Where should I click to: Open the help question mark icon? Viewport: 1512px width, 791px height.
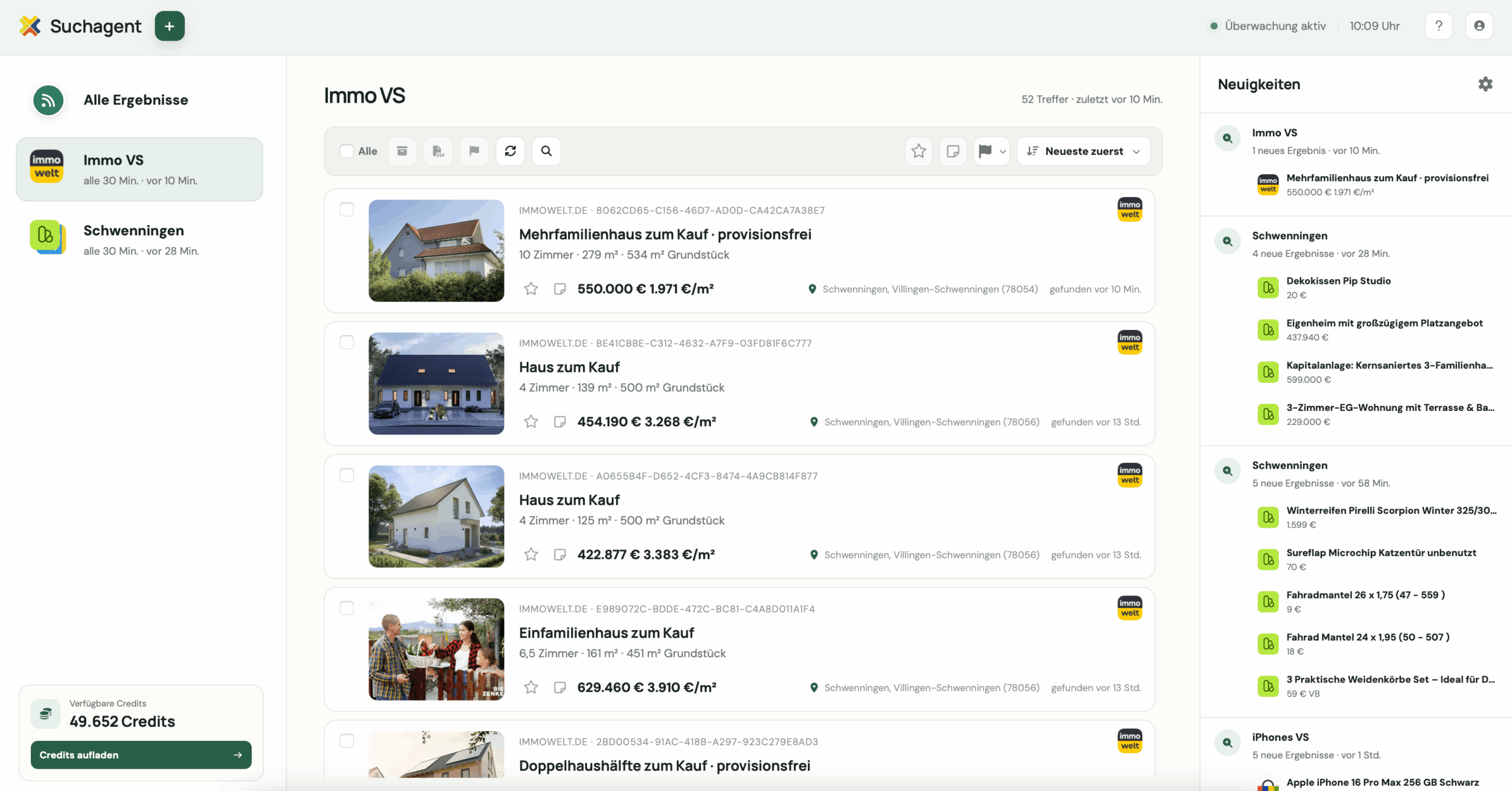coord(1439,26)
